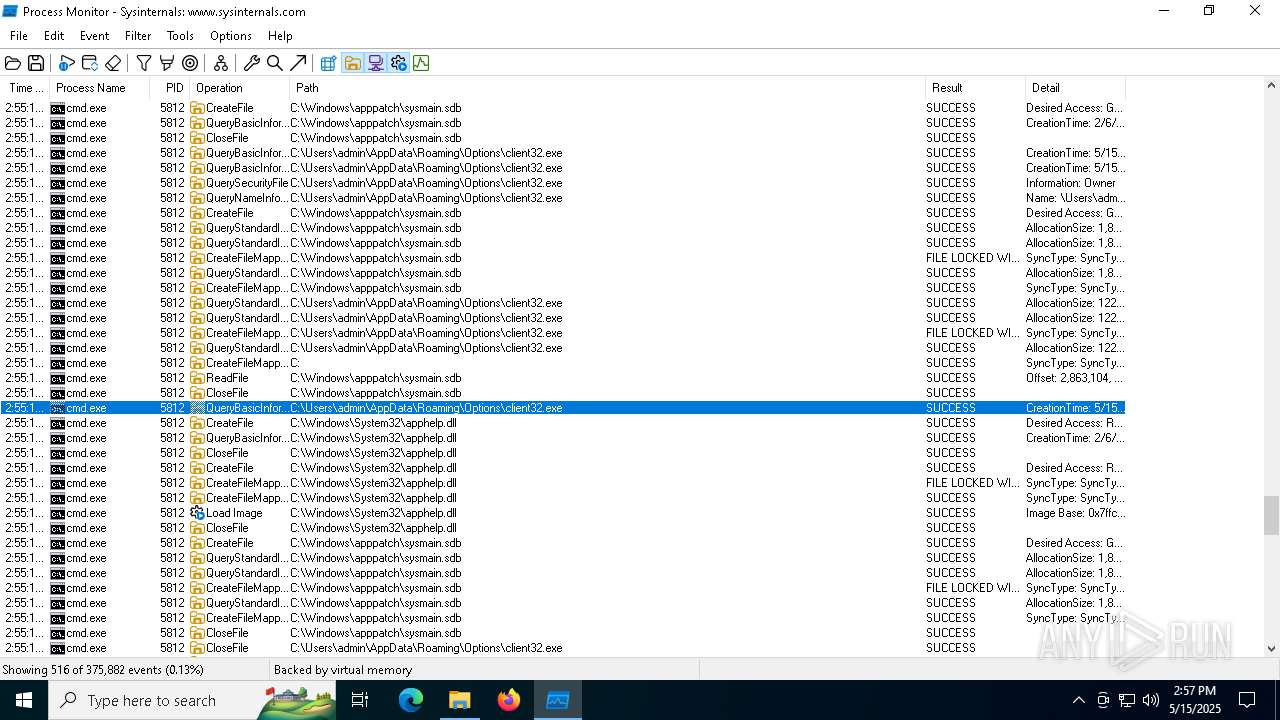Toggle the Capture events icon
This screenshot has height=720, width=1280.
click(66, 63)
